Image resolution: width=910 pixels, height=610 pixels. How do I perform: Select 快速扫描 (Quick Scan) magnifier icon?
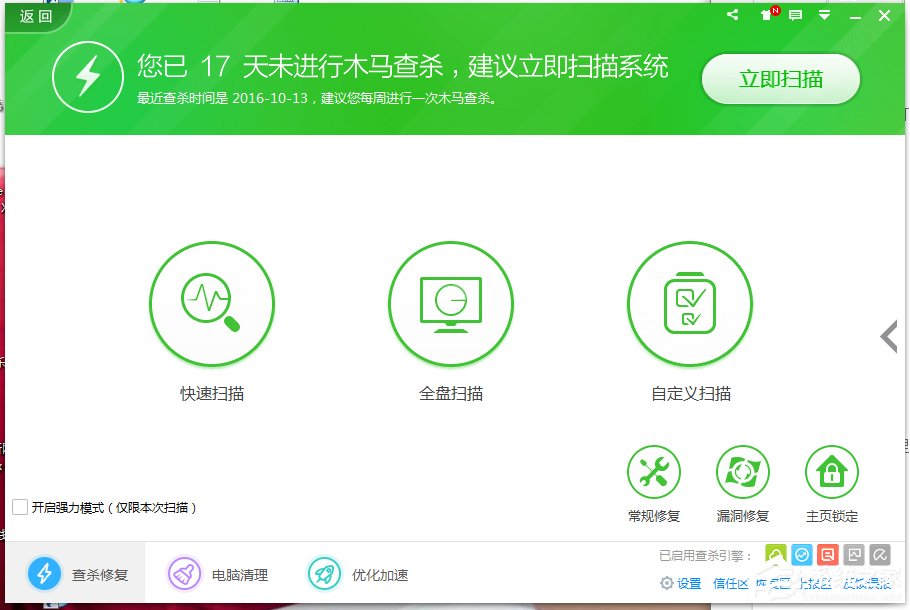(x=212, y=303)
